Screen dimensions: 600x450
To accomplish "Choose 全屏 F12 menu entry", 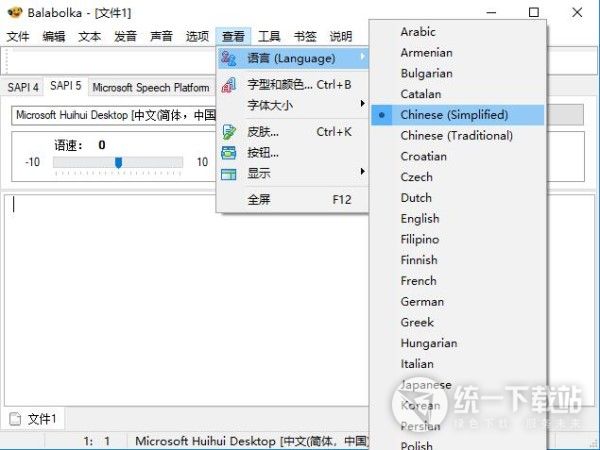I will pos(293,199).
